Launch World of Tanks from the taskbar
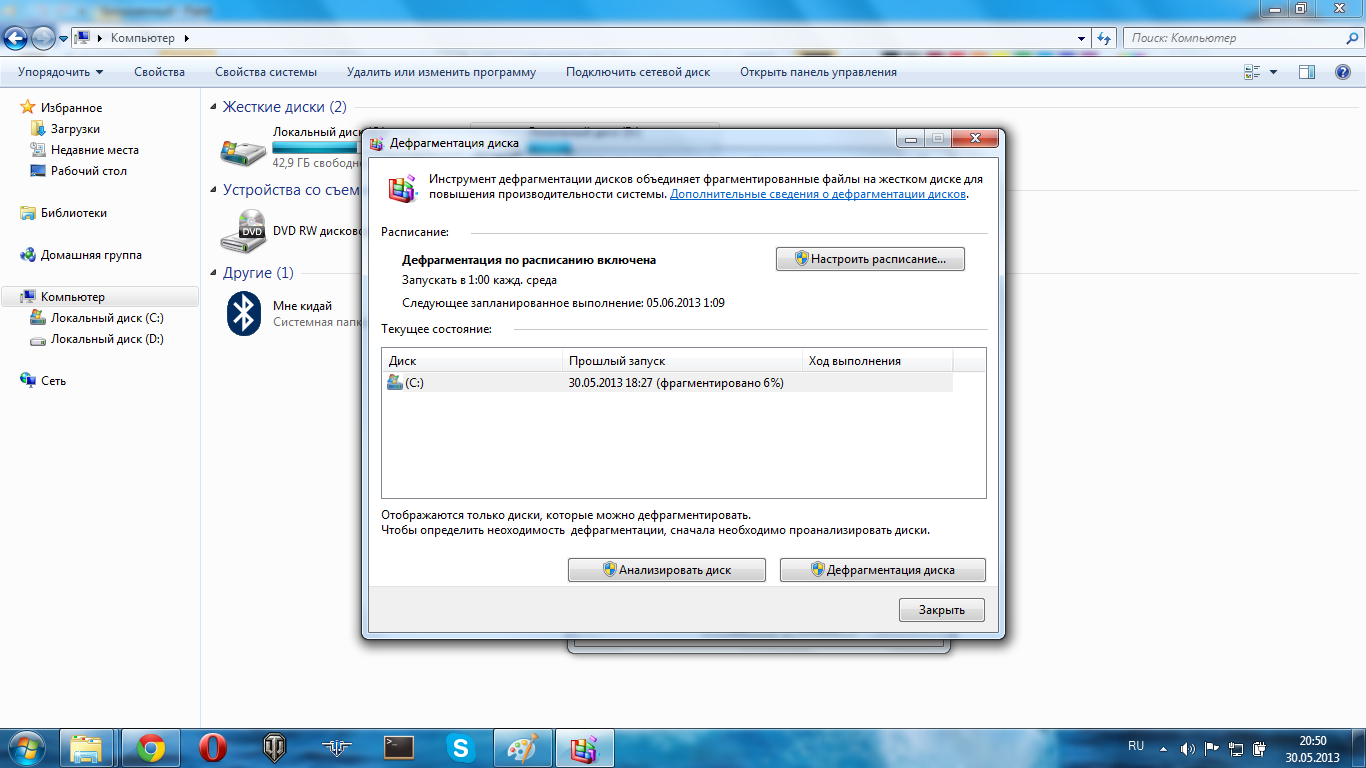 pyautogui.click(x=275, y=748)
